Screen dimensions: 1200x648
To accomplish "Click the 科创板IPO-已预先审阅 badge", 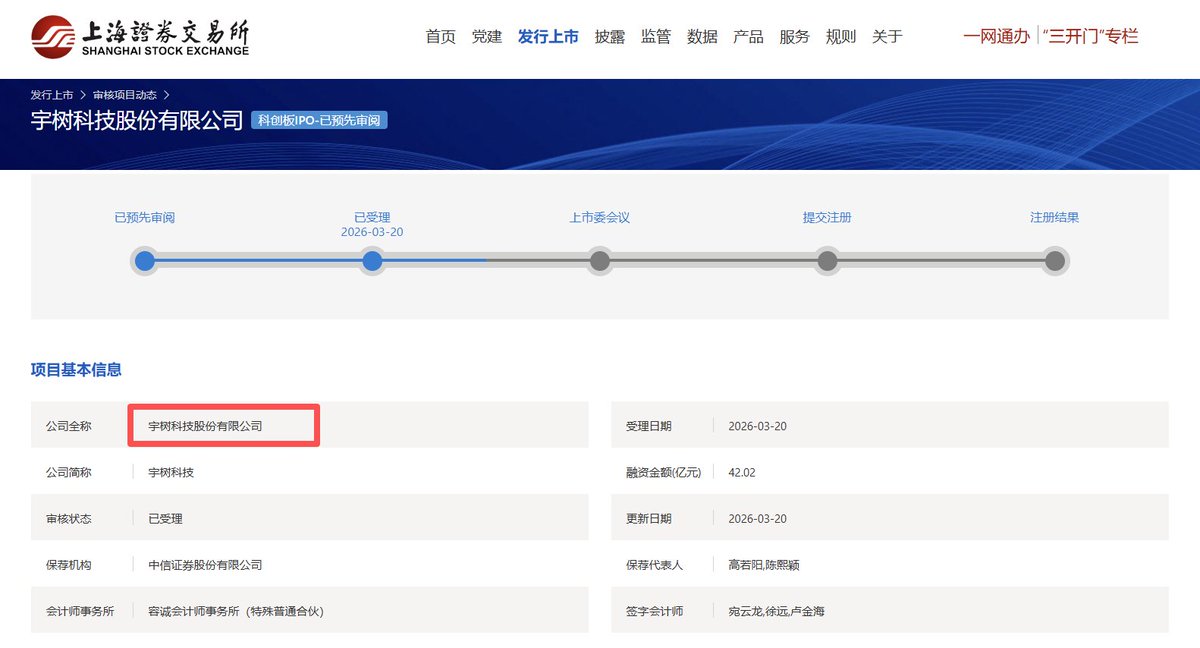I will coord(319,120).
